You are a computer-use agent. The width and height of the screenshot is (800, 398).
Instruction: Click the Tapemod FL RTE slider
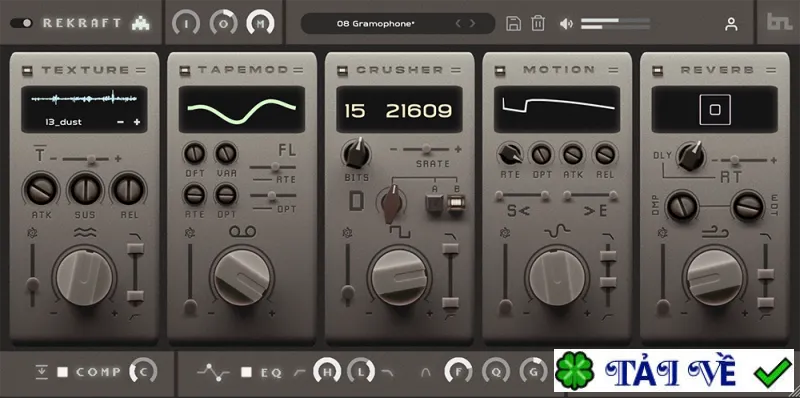pos(272,167)
